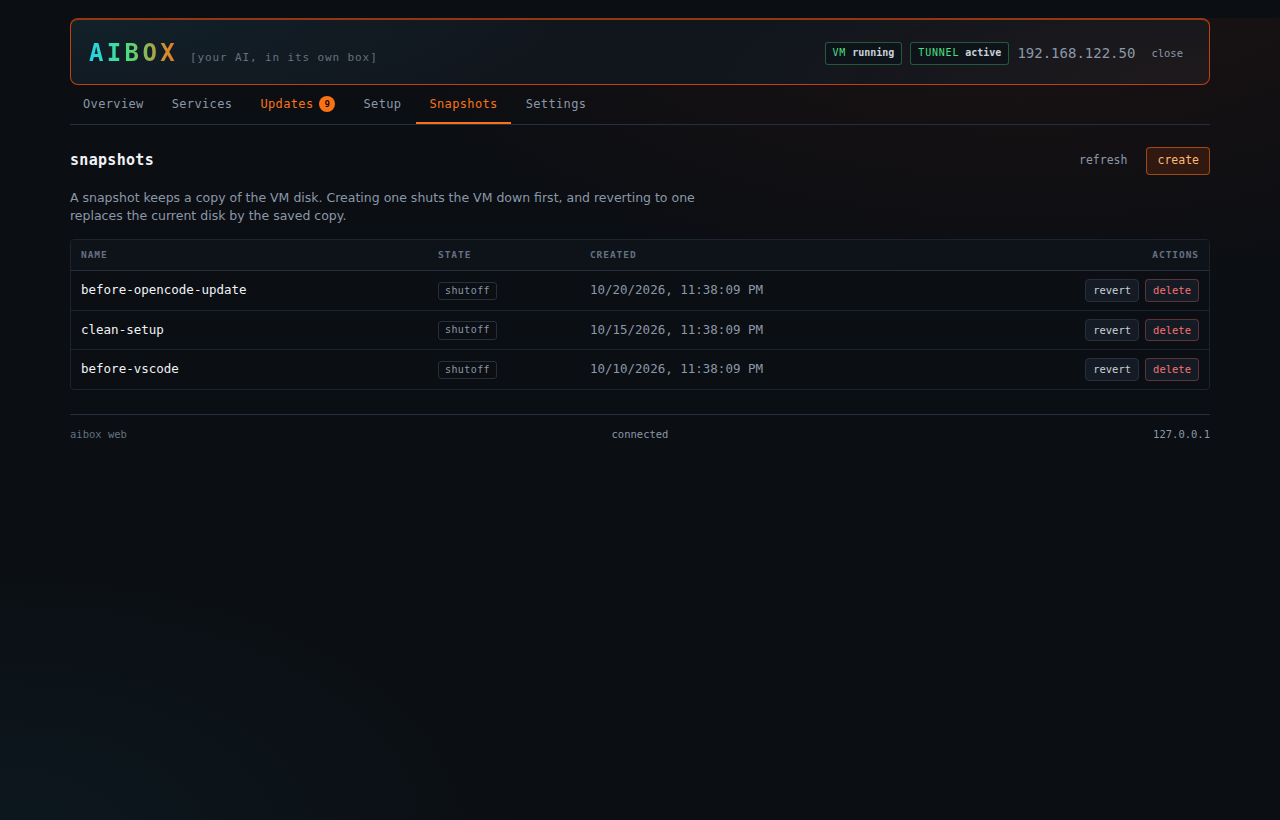This screenshot has width=1280, height=820.
Task: Open the Updates tab
Action: tap(297, 104)
